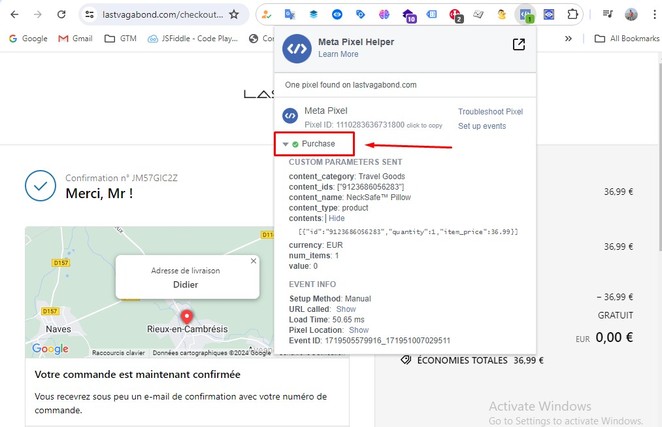Click the Troubleshoot Pixel link
This screenshot has height=427, width=662.
(490, 112)
